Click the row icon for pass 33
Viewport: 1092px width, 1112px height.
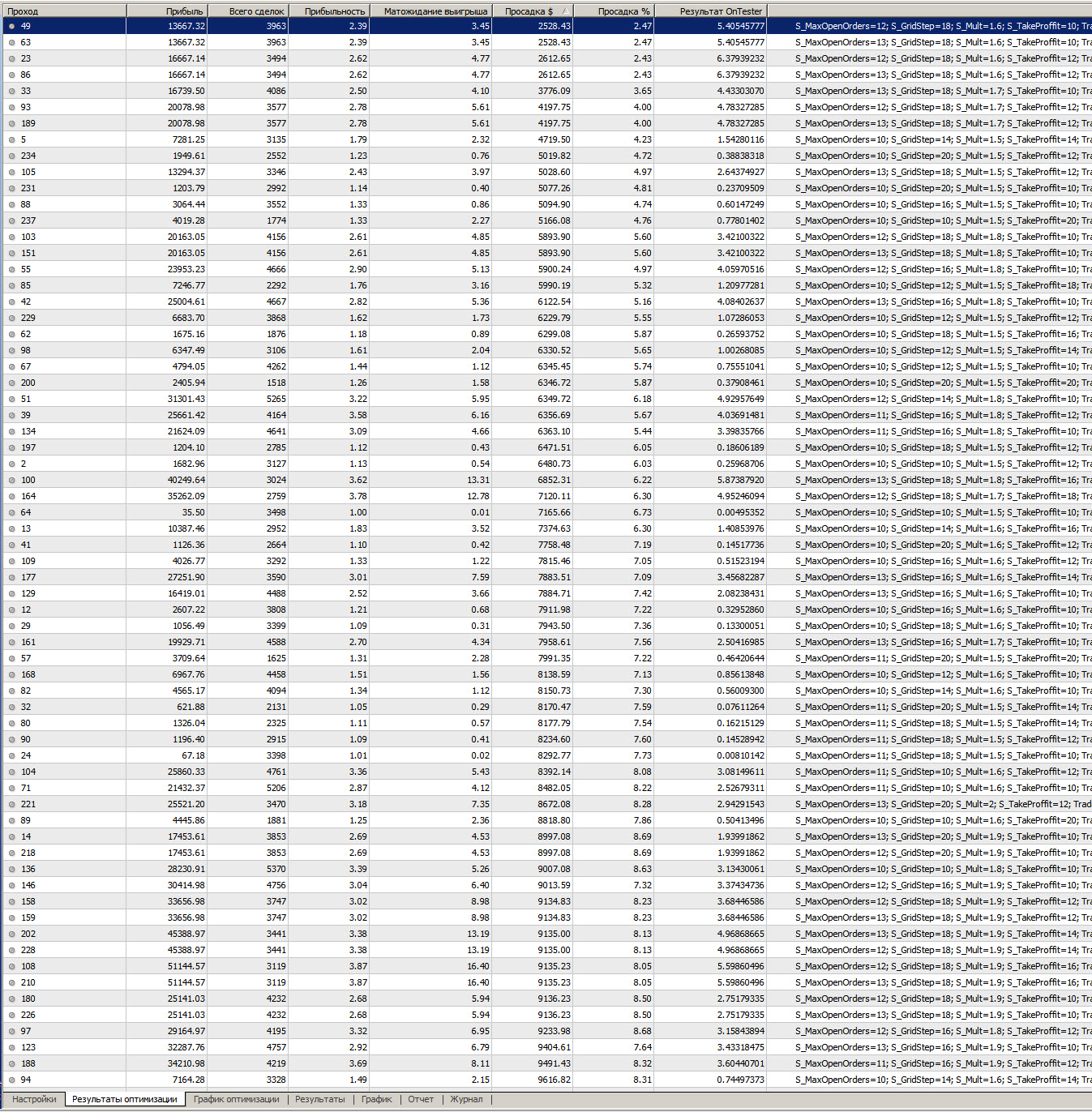pyautogui.click(x=11, y=91)
